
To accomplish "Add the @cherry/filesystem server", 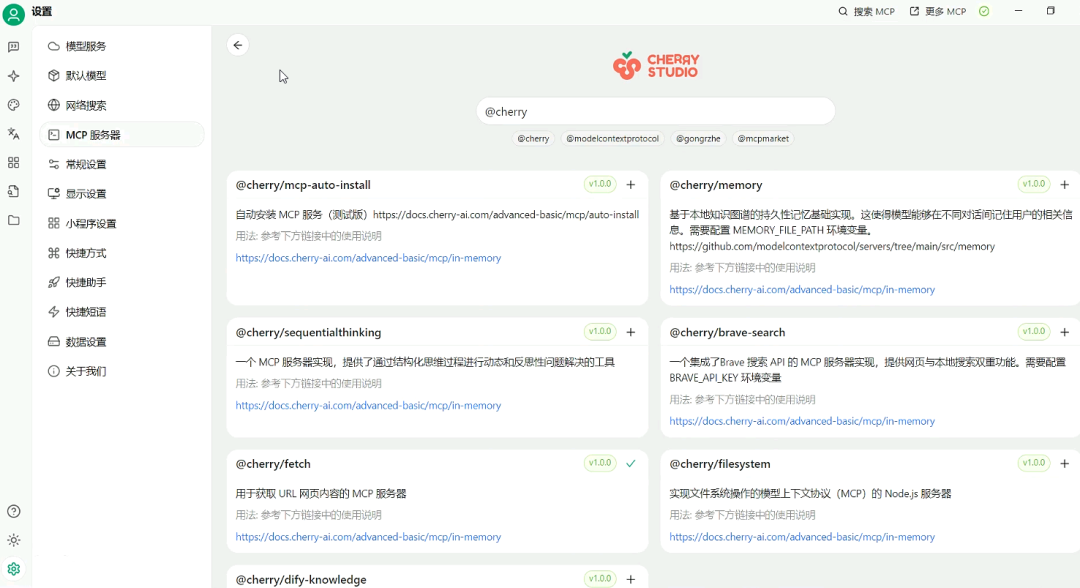I will click(1065, 463).
